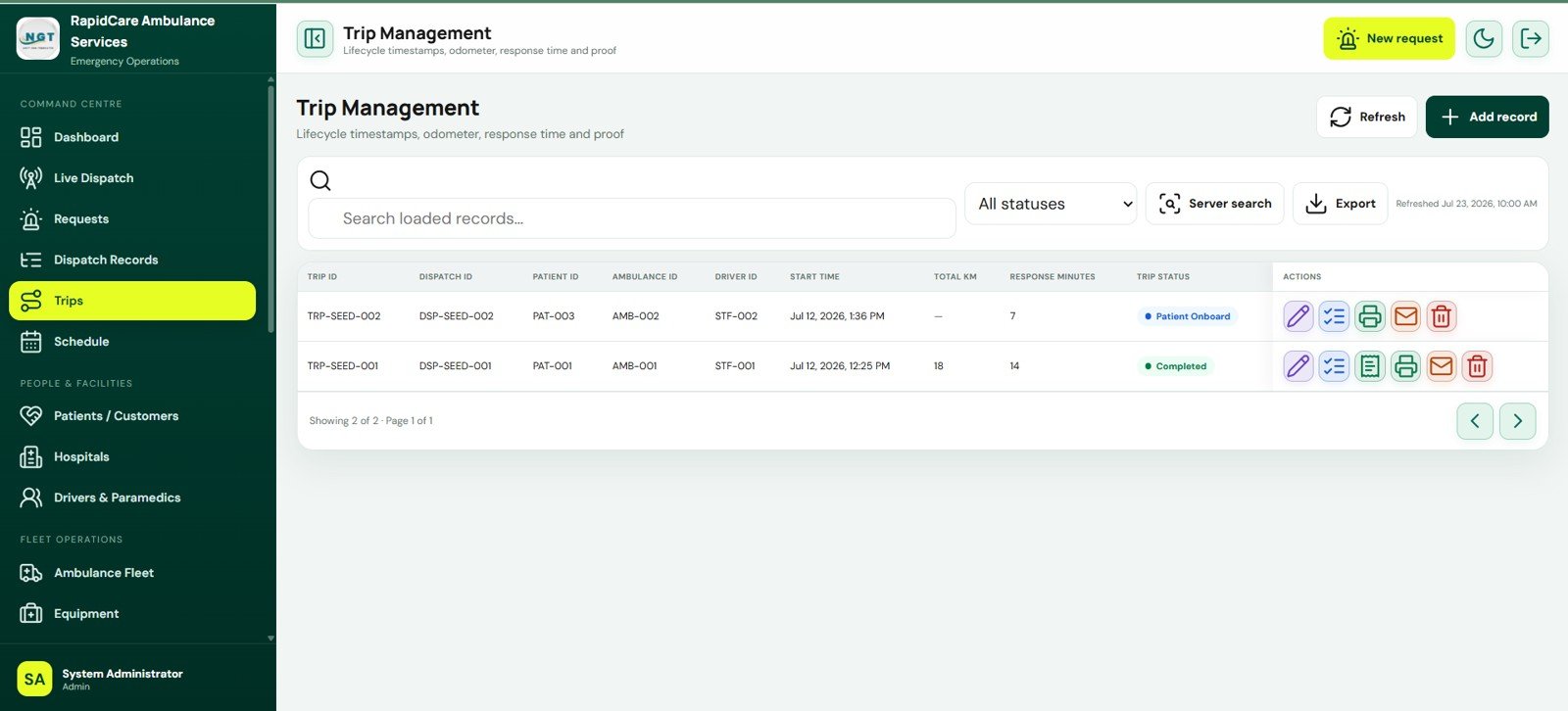Viewport: 1568px width, 711px height.
Task: Open Dashboard in the sidebar
Action: click(132, 137)
